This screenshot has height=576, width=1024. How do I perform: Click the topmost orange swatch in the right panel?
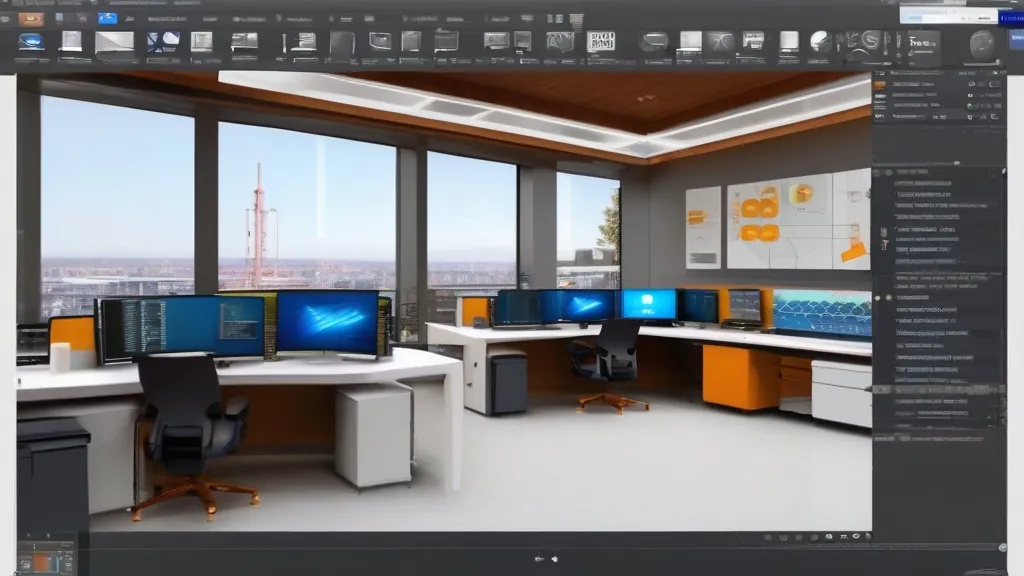tap(880, 86)
